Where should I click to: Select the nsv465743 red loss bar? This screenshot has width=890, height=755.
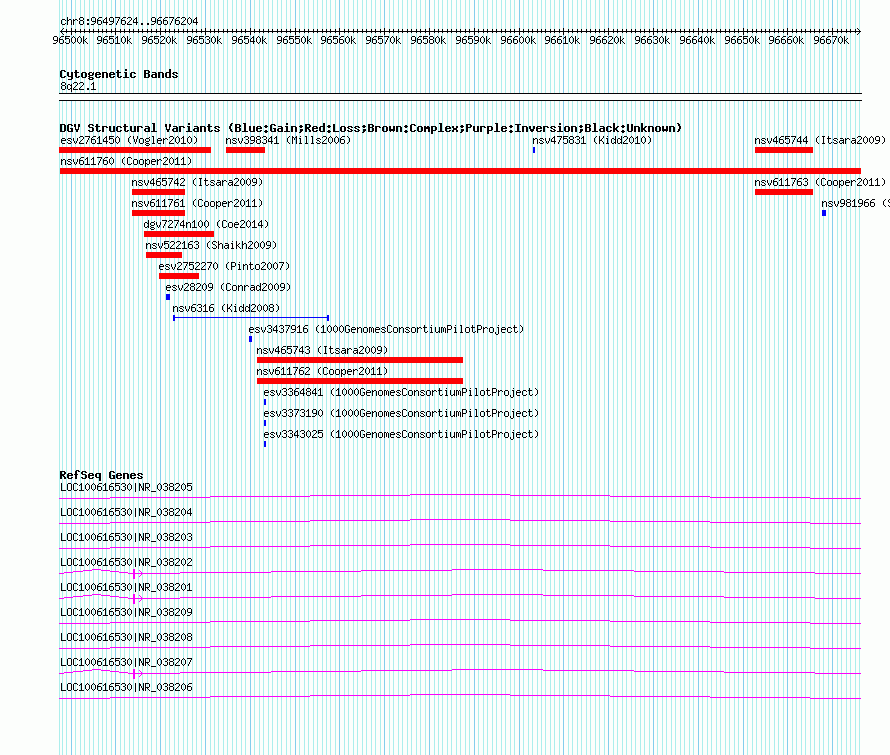(360, 360)
